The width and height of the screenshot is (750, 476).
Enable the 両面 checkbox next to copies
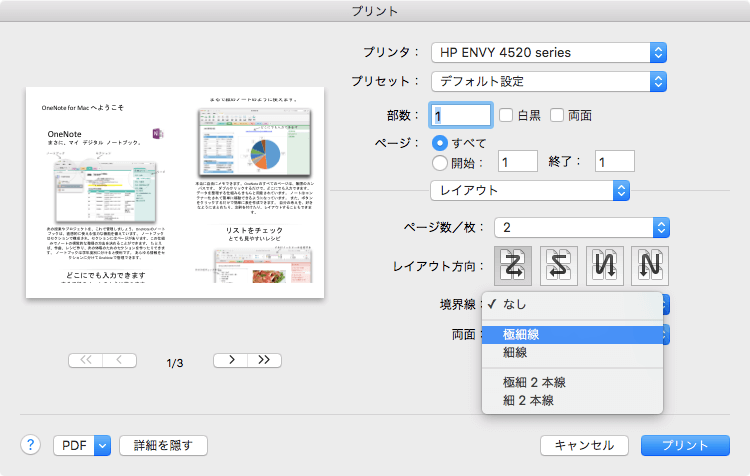coord(557,115)
